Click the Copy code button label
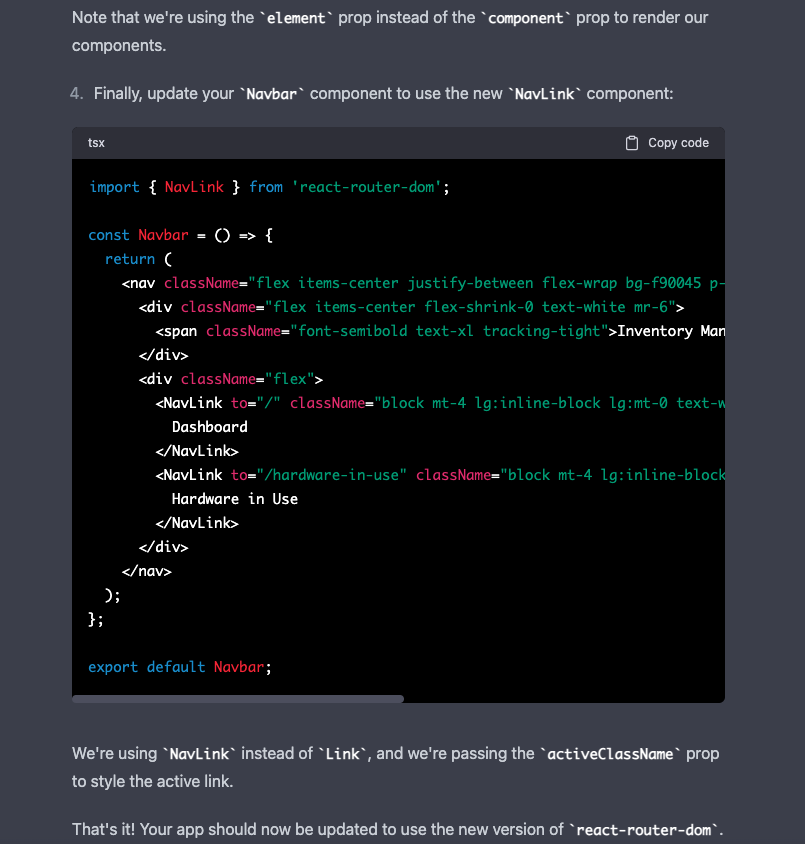The image size is (805, 844). (678, 143)
